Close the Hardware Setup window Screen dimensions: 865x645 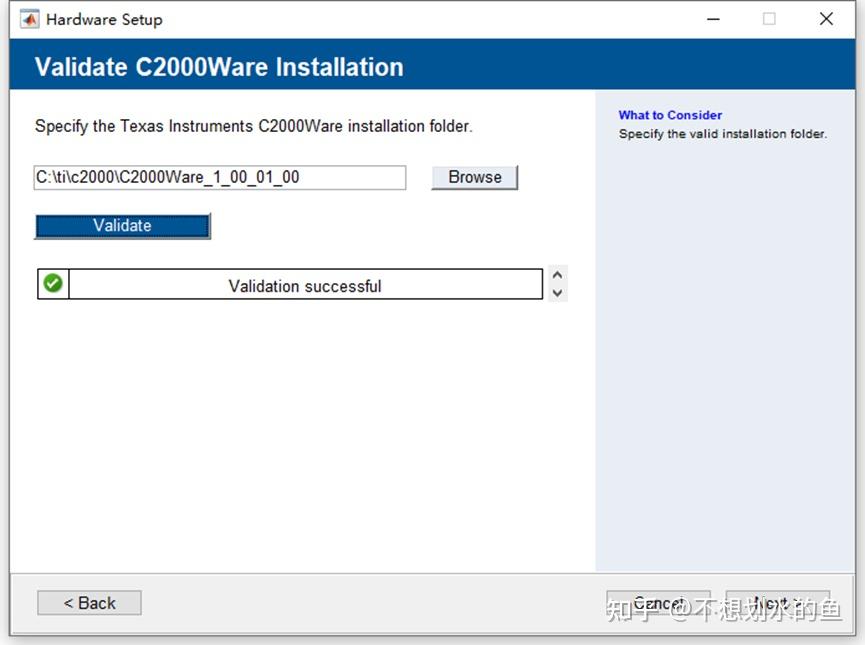pyautogui.click(x=826, y=19)
